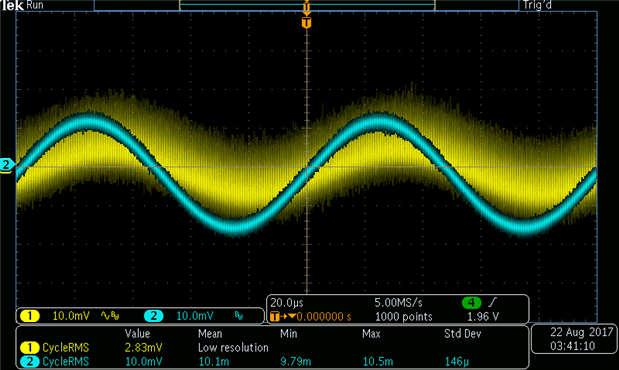
Task: Click green trigger source 4 badge
Action: pos(471,303)
